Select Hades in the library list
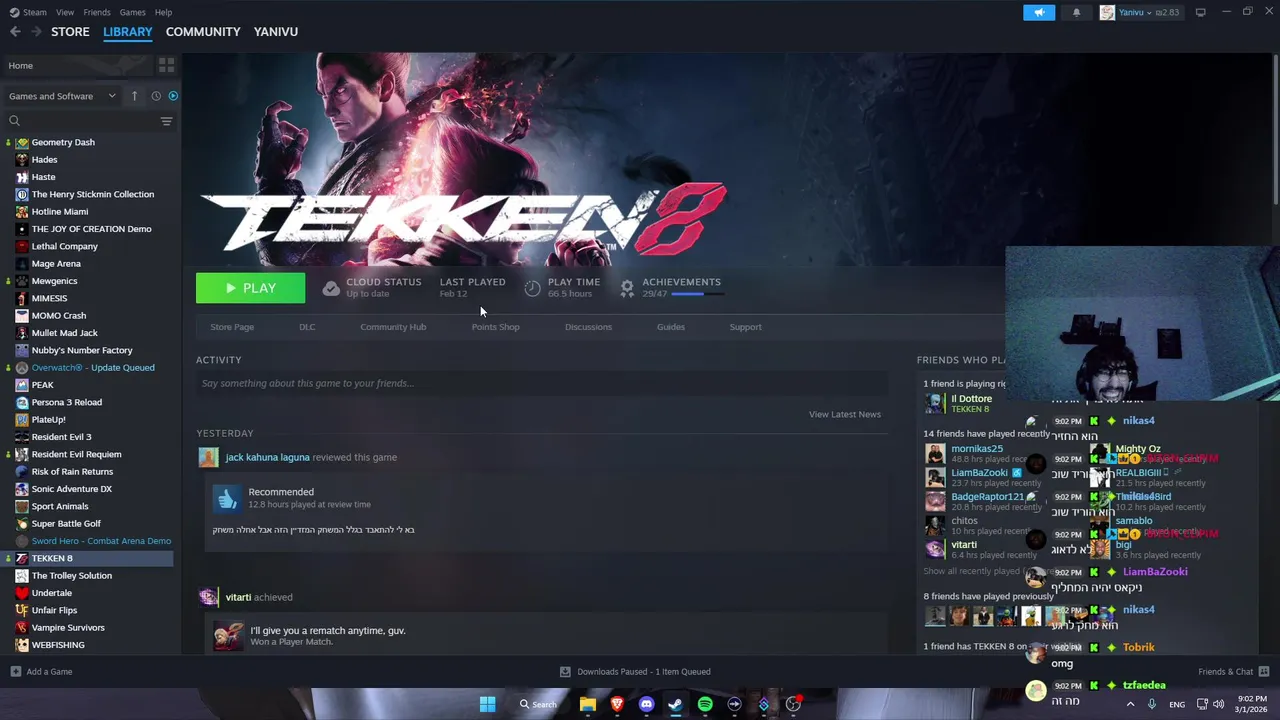1280x720 pixels. click(x=44, y=159)
